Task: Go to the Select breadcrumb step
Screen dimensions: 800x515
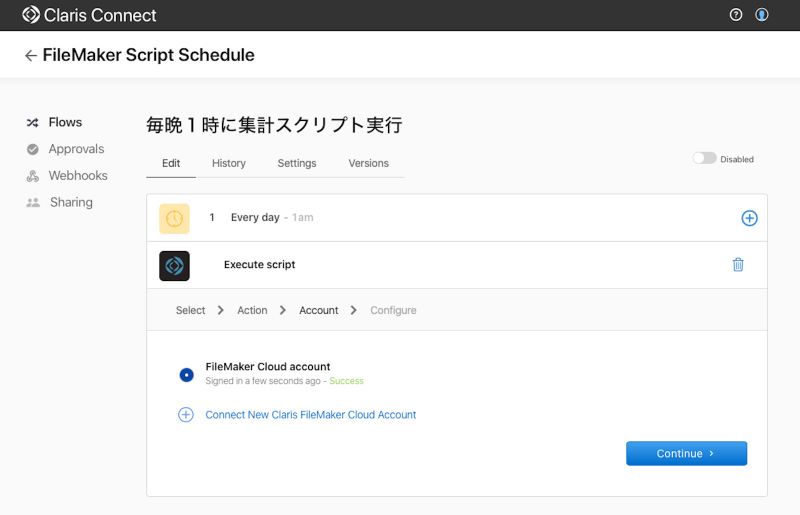Action: click(x=190, y=310)
